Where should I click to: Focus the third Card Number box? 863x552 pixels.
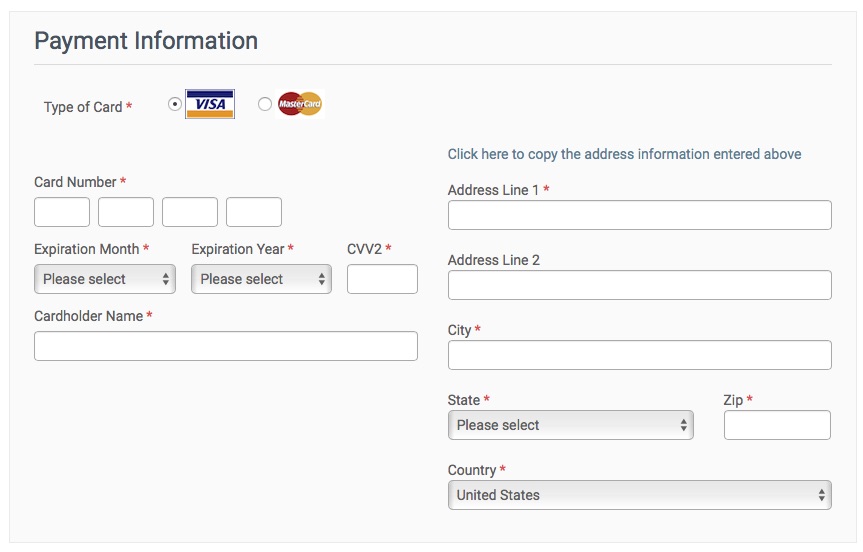(190, 212)
